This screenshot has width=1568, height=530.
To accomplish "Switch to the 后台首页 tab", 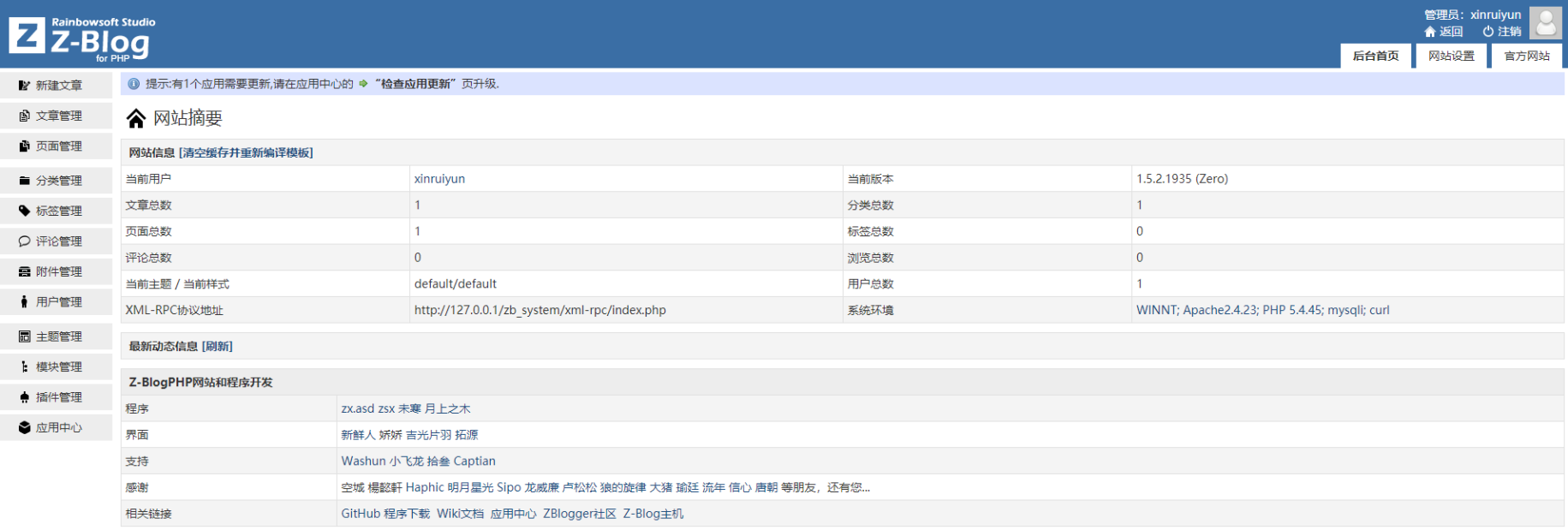I will pyautogui.click(x=1375, y=56).
